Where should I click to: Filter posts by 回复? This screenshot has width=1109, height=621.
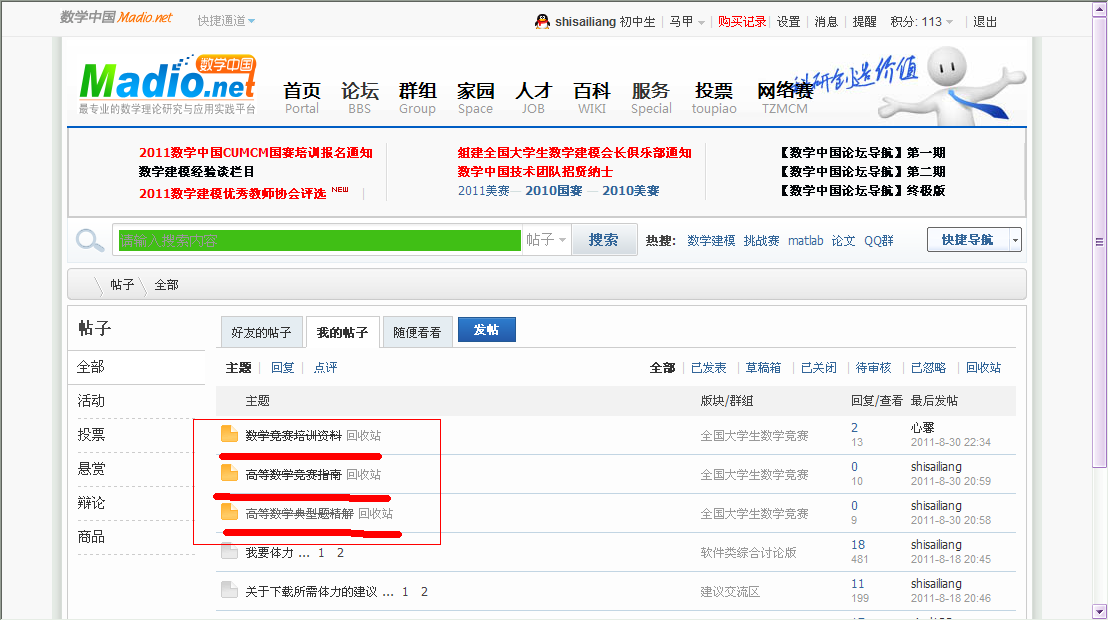coord(282,368)
